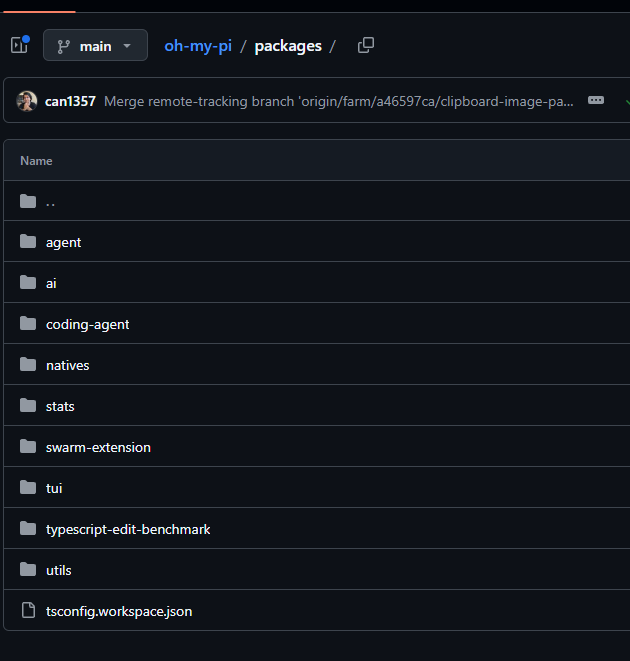Expand commit message ellipsis button
This screenshot has width=630, height=661.
click(x=596, y=100)
